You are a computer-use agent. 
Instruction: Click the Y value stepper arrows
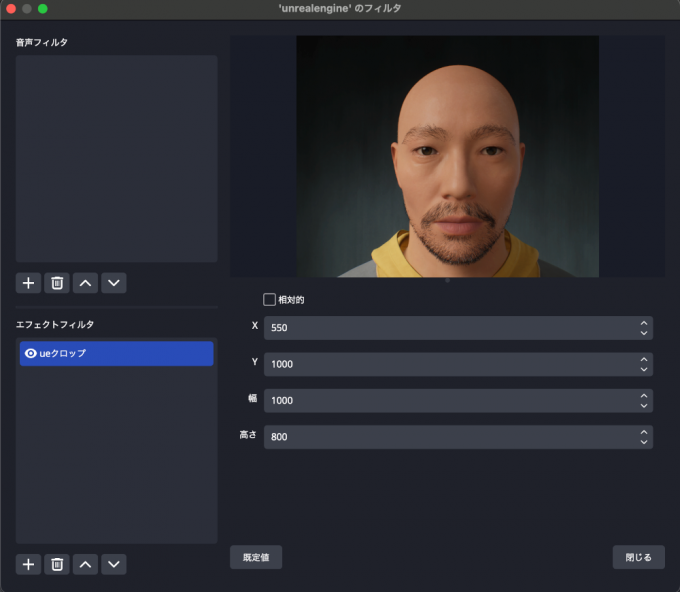point(643,364)
